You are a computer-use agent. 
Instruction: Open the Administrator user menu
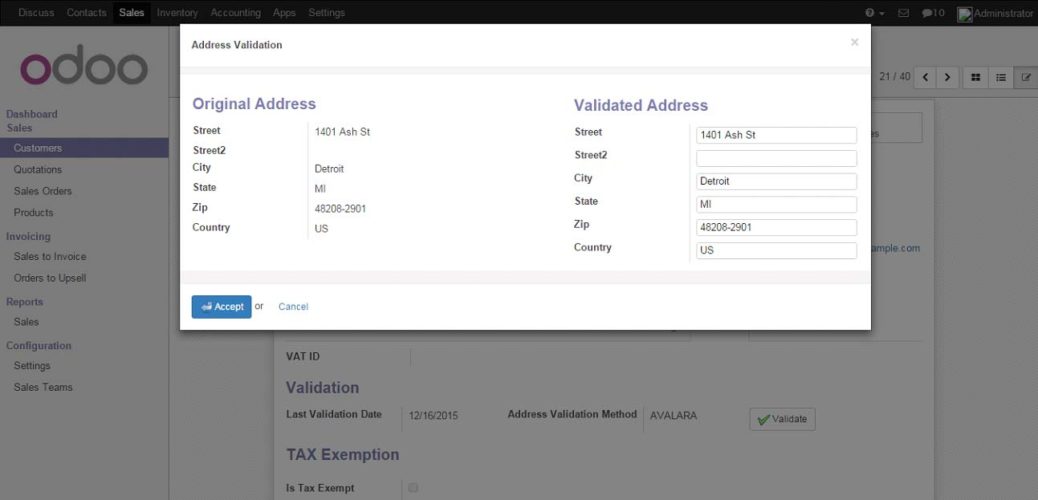click(x=996, y=13)
